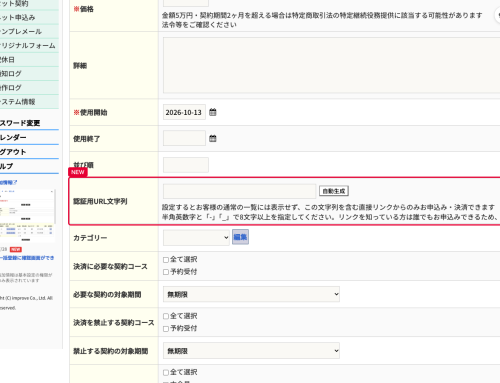Focus the 使用開始 date field showing 2026-10-13

[184, 112]
